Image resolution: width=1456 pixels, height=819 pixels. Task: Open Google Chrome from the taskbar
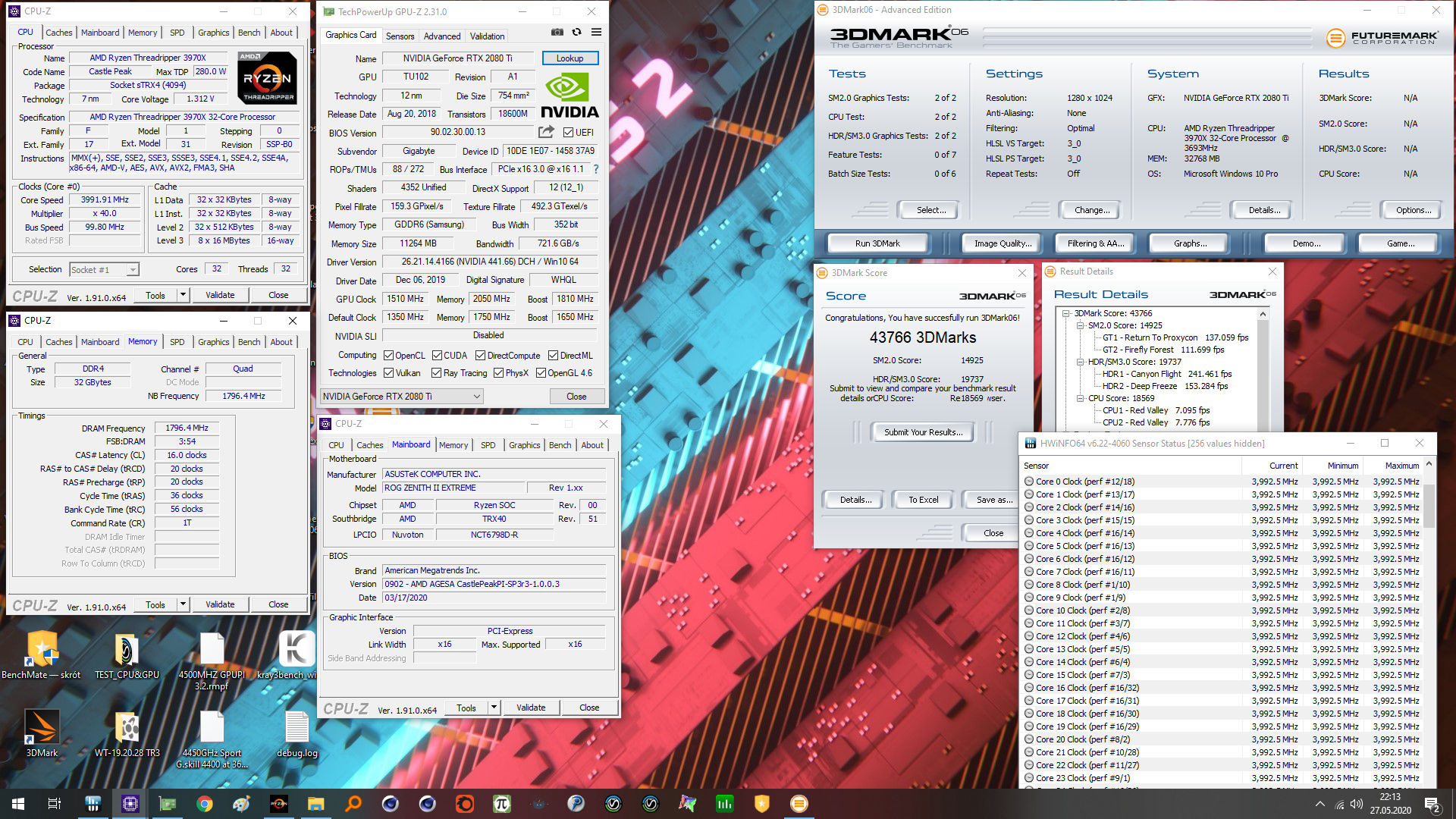click(x=204, y=804)
